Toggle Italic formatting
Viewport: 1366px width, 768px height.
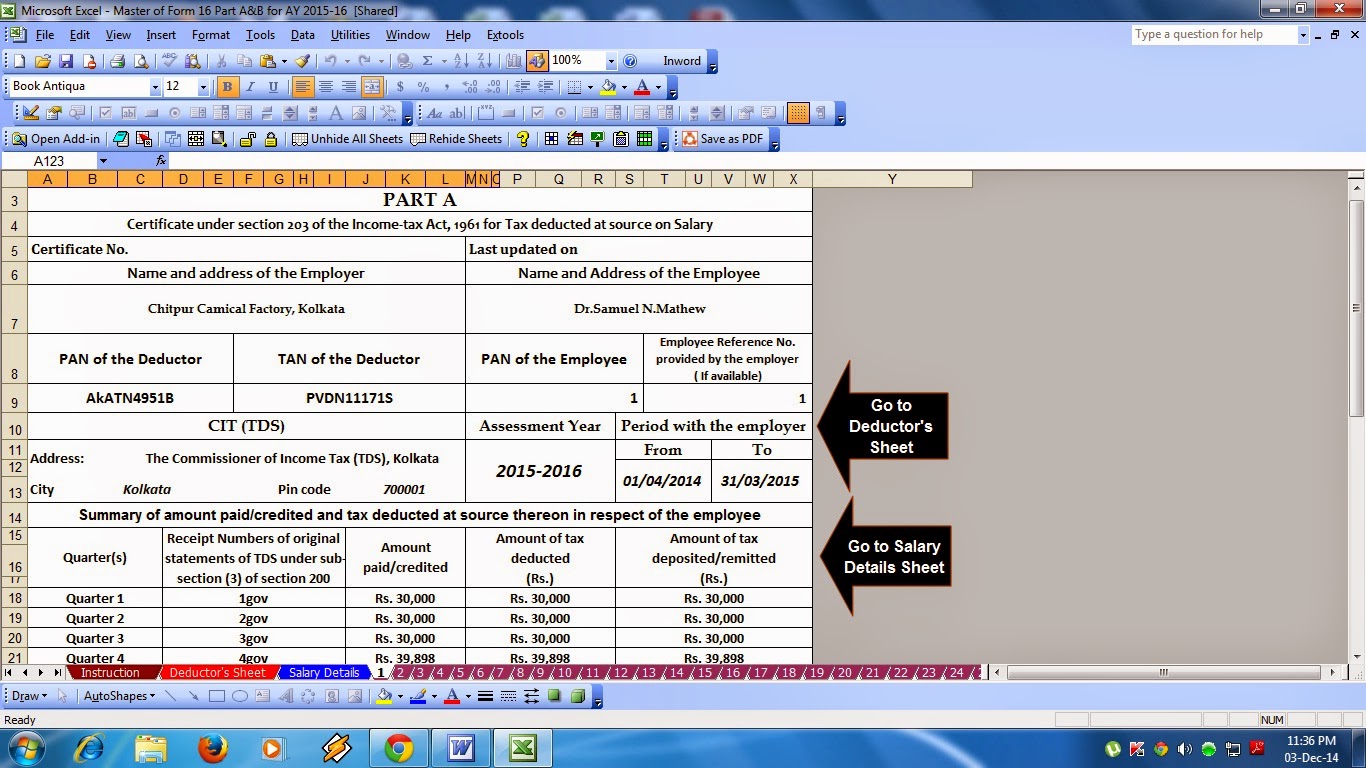pos(250,87)
